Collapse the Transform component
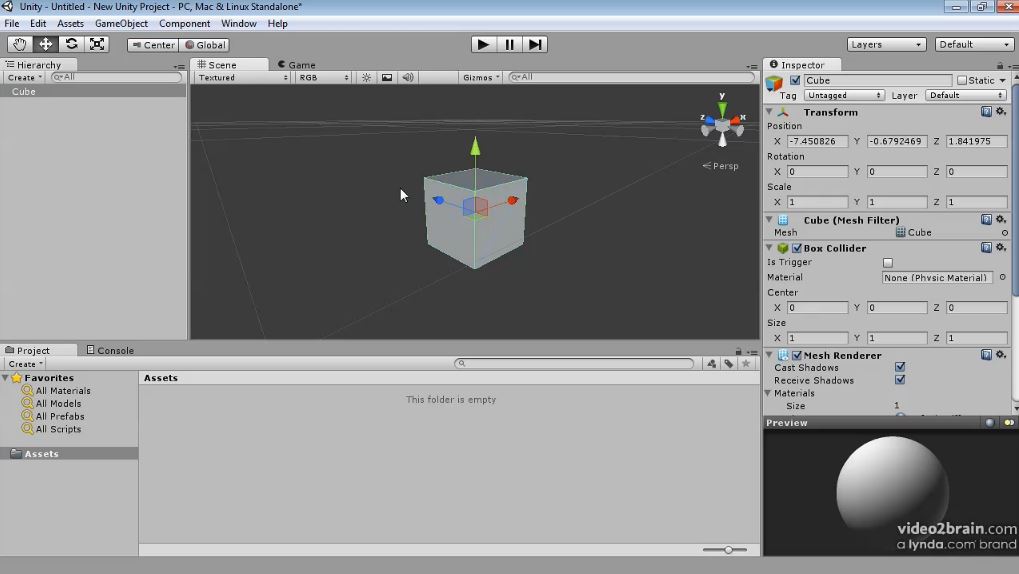The image size is (1019, 574). click(x=769, y=112)
